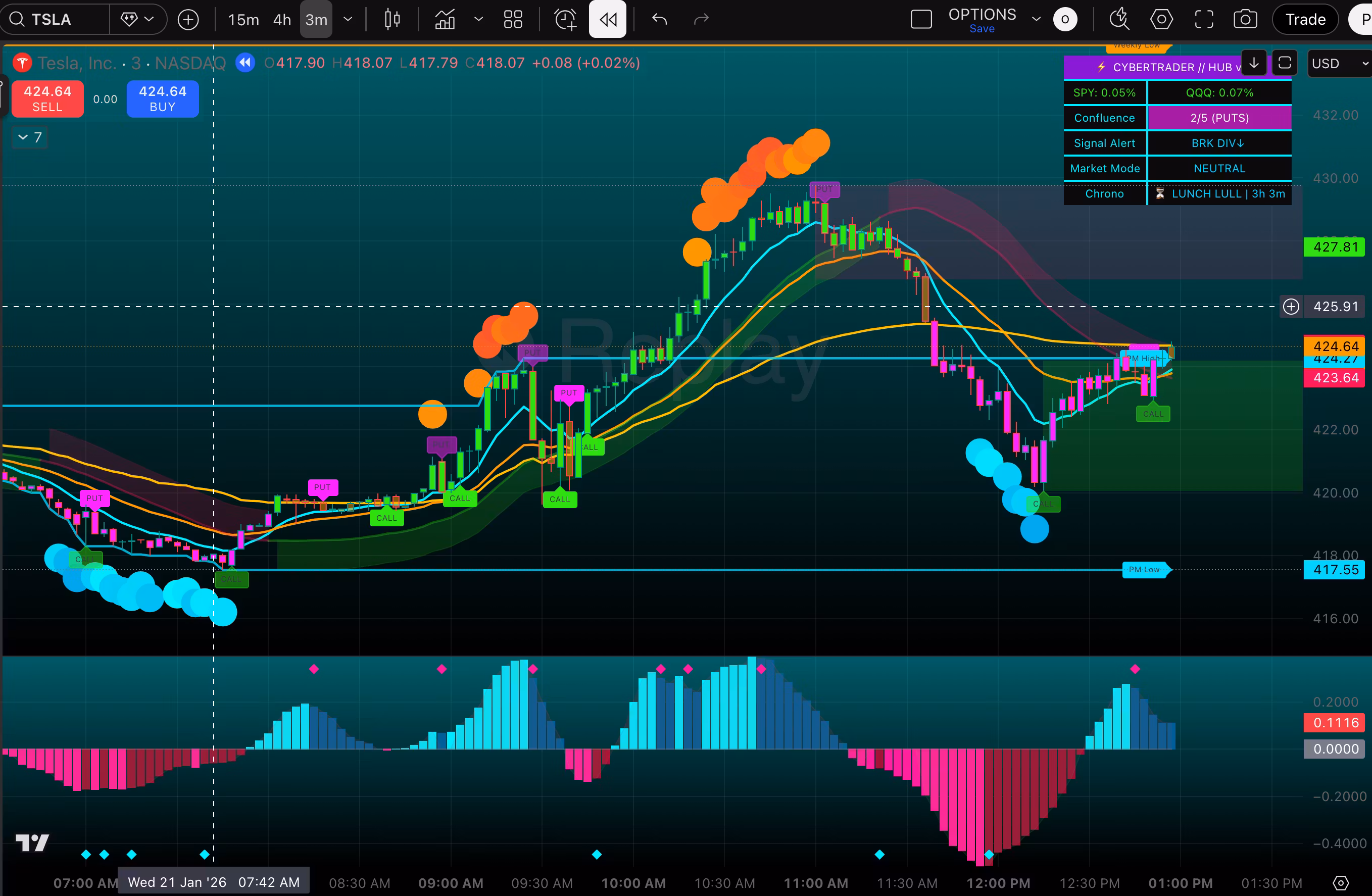Open the indicator templates grid icon
Viewport: 1372px width, 896px height.
click(513, 20)
